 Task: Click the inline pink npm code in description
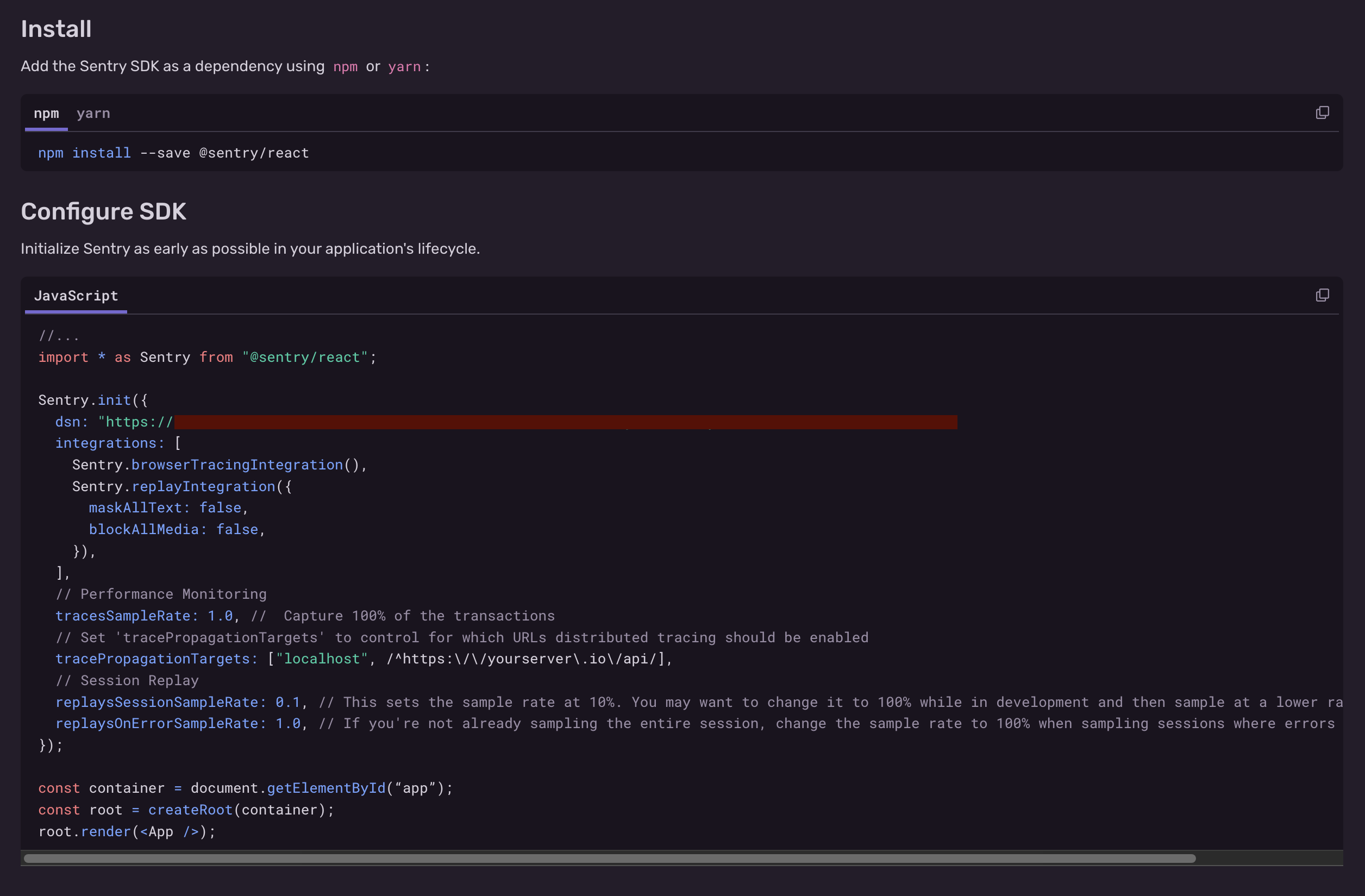(345, 66)
